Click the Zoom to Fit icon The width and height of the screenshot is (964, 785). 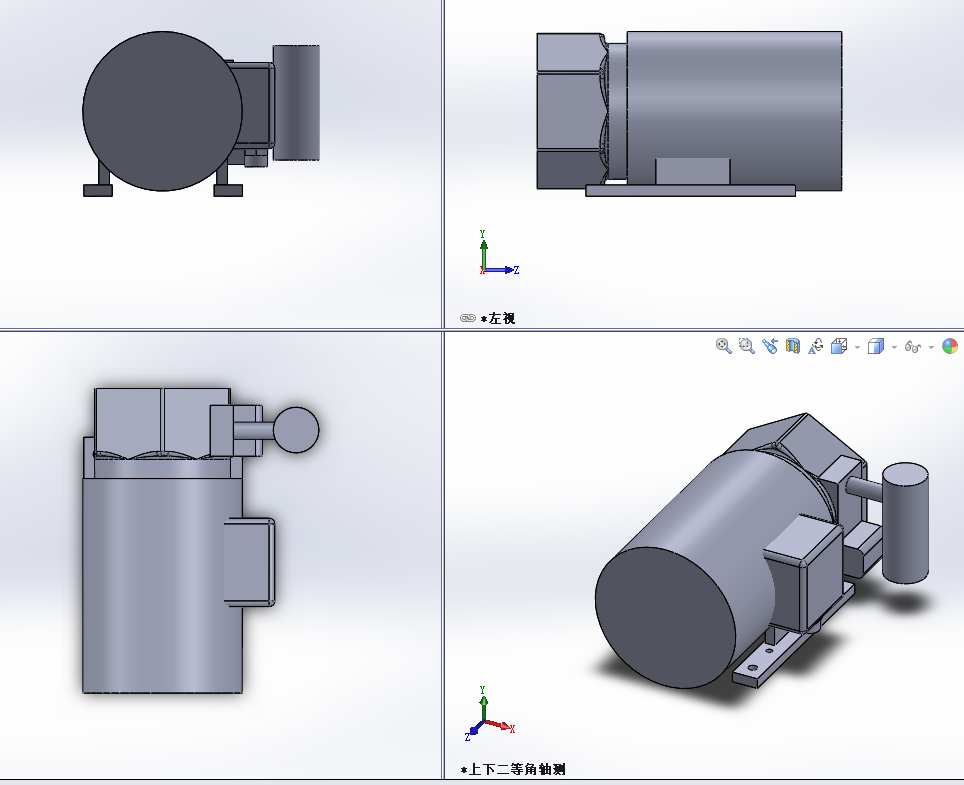(724, 346)
